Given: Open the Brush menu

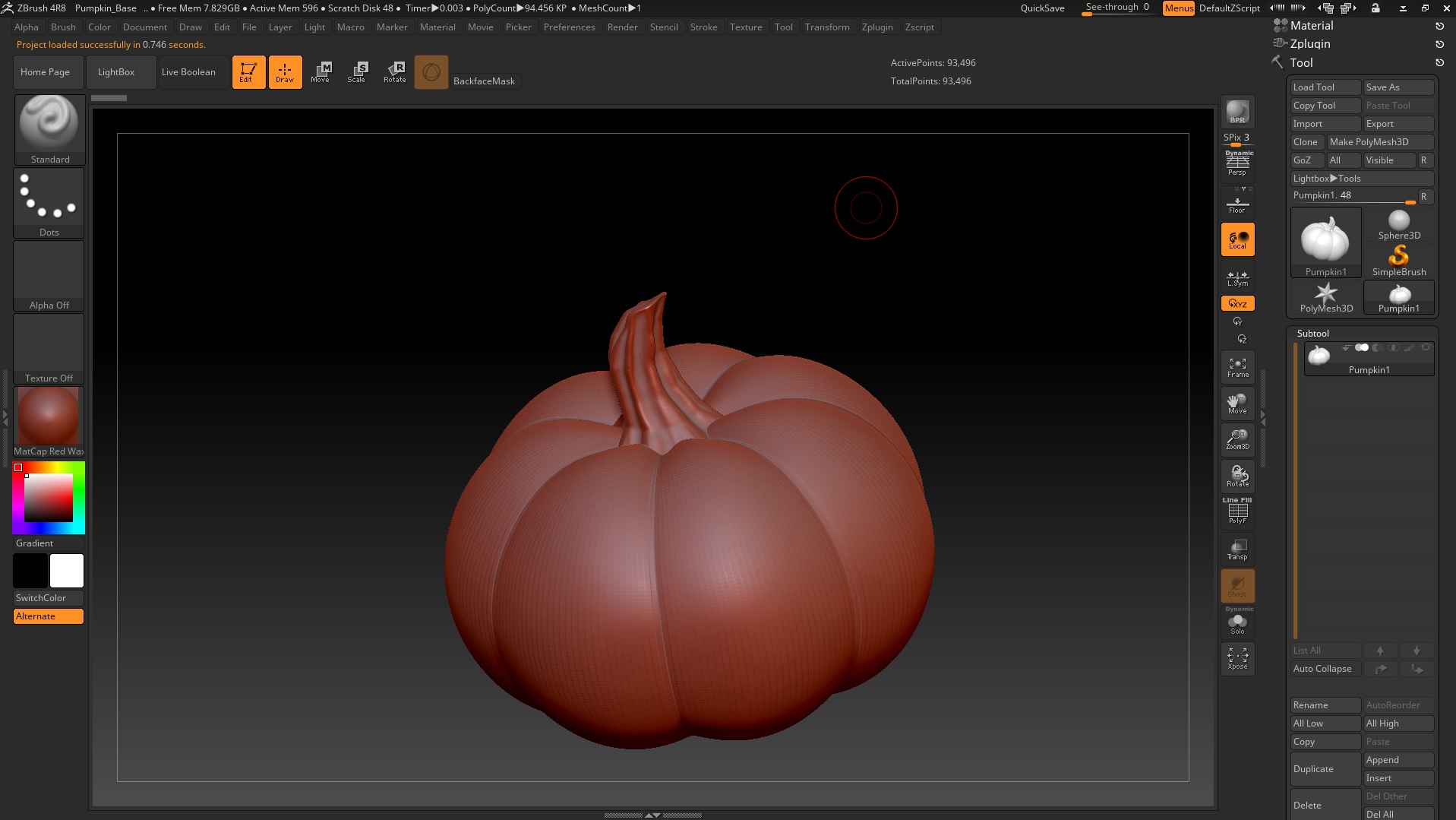Looking at the screenshot, I should click(x=63, y=27).
